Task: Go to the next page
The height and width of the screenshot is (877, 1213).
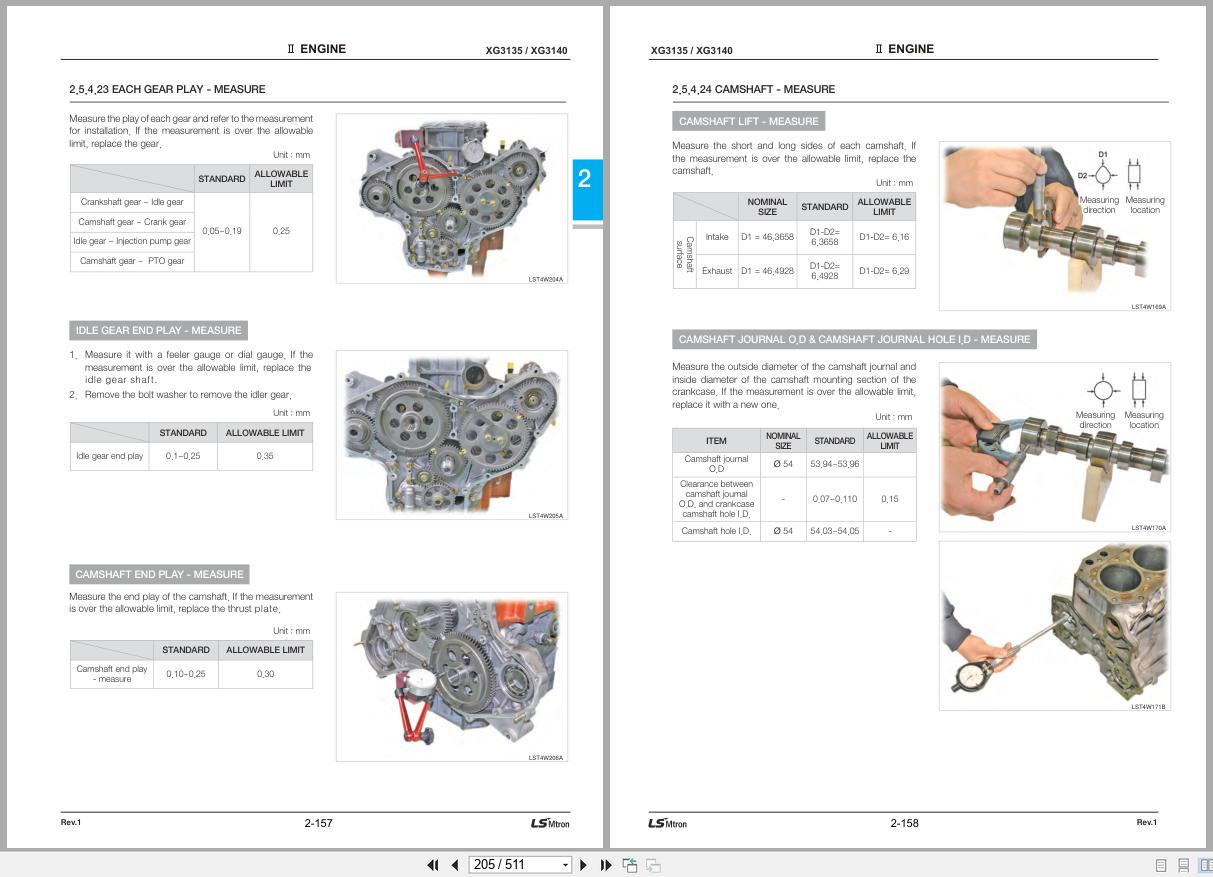Action: (x=584, y=865)
